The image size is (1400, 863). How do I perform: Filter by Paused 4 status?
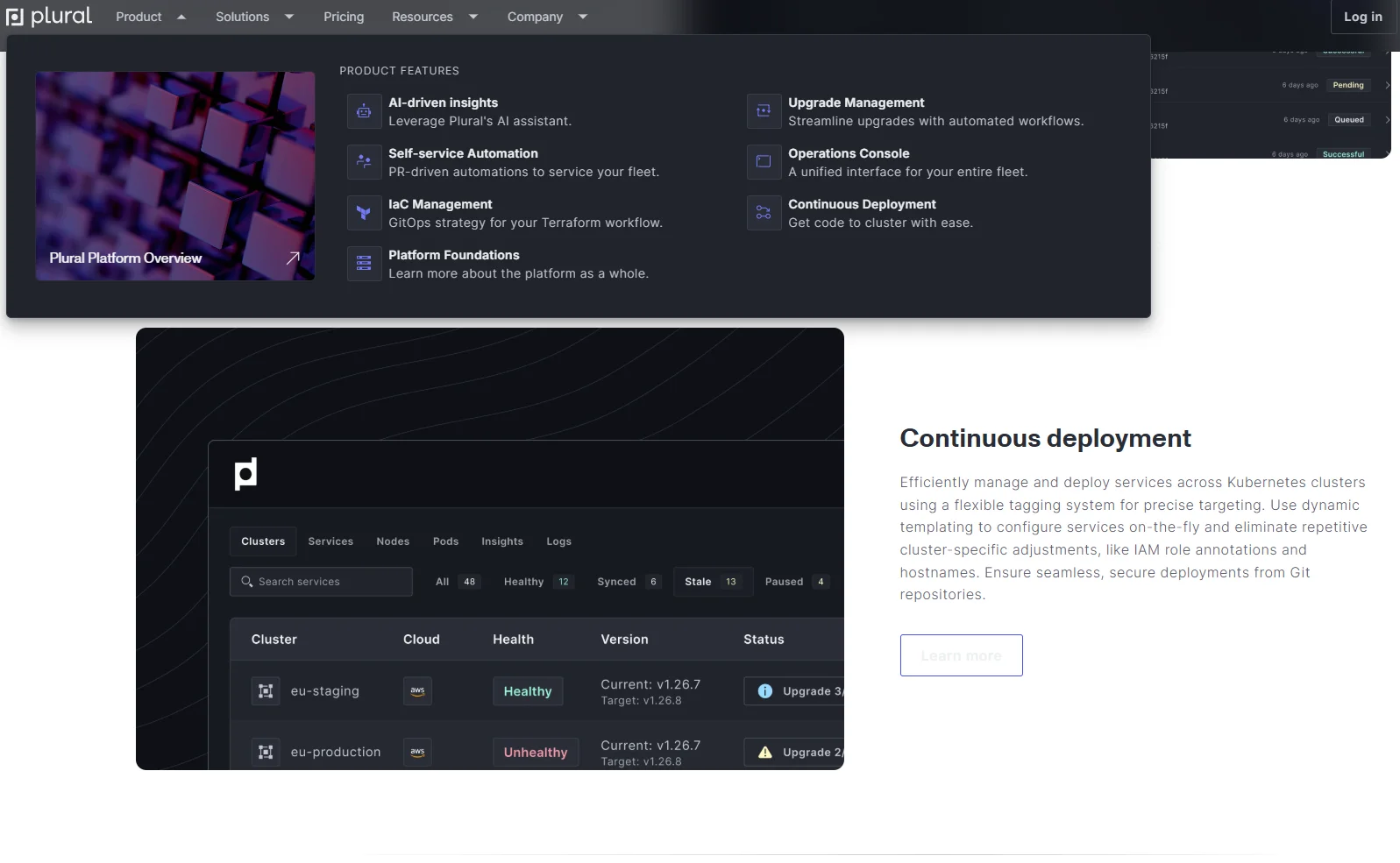tap(796, 582)
